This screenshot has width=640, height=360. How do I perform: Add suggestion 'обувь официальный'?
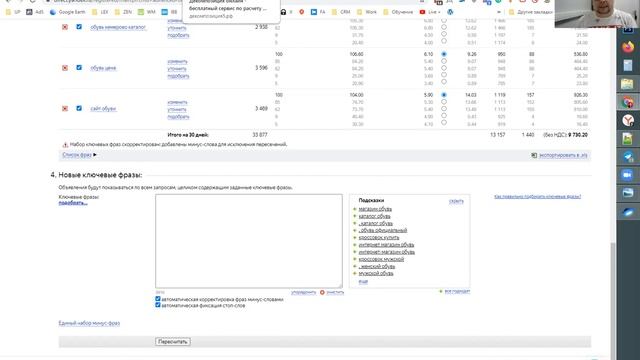tap(383, 231)
